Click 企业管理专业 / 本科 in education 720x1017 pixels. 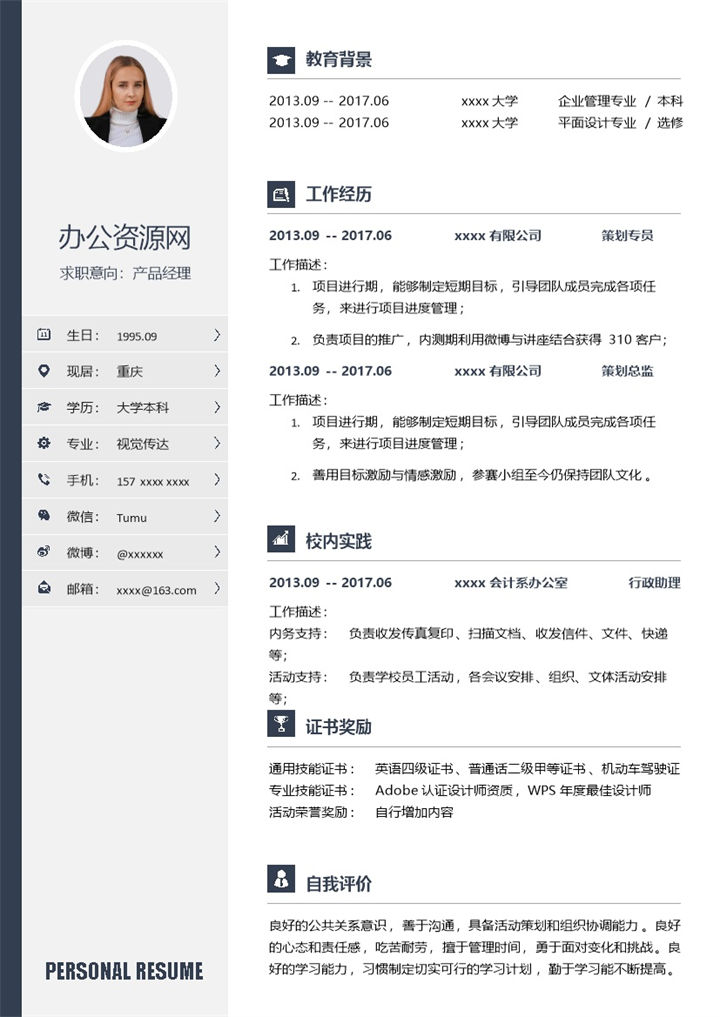click(621, 101)
